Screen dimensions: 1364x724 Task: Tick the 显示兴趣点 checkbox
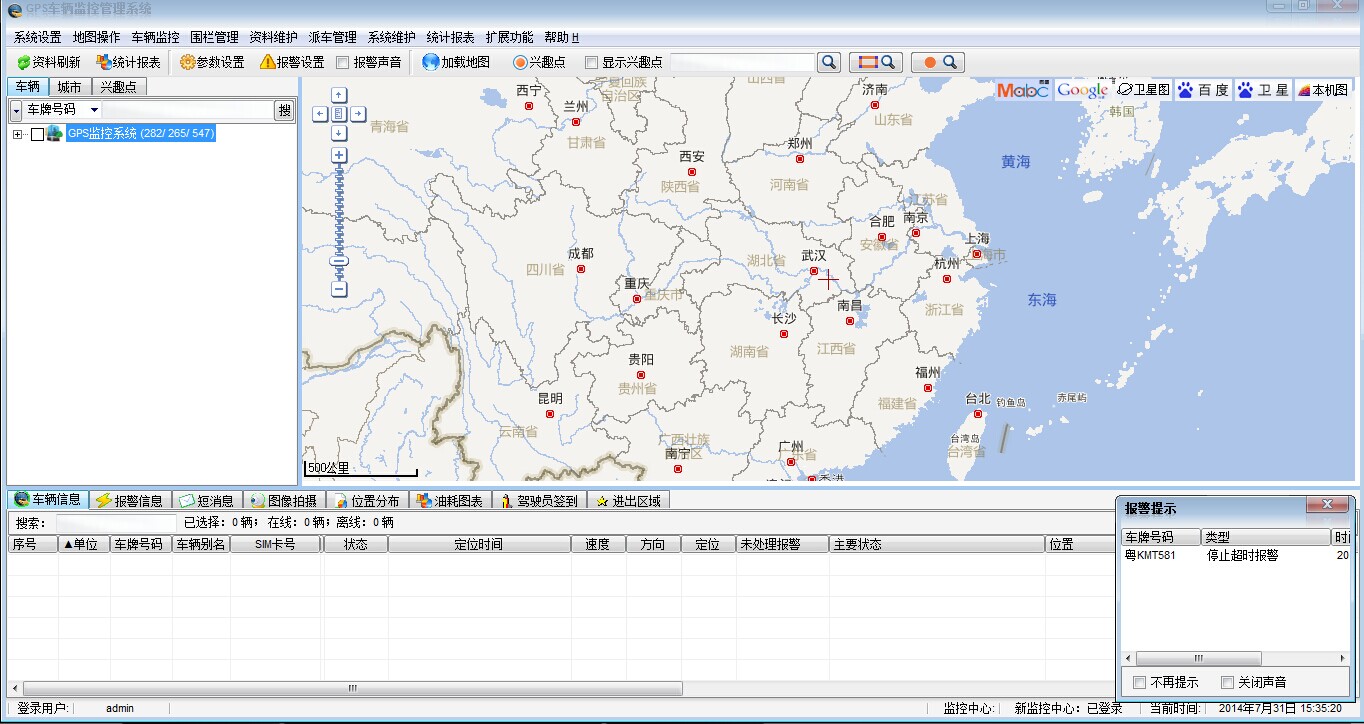(591, 62)
